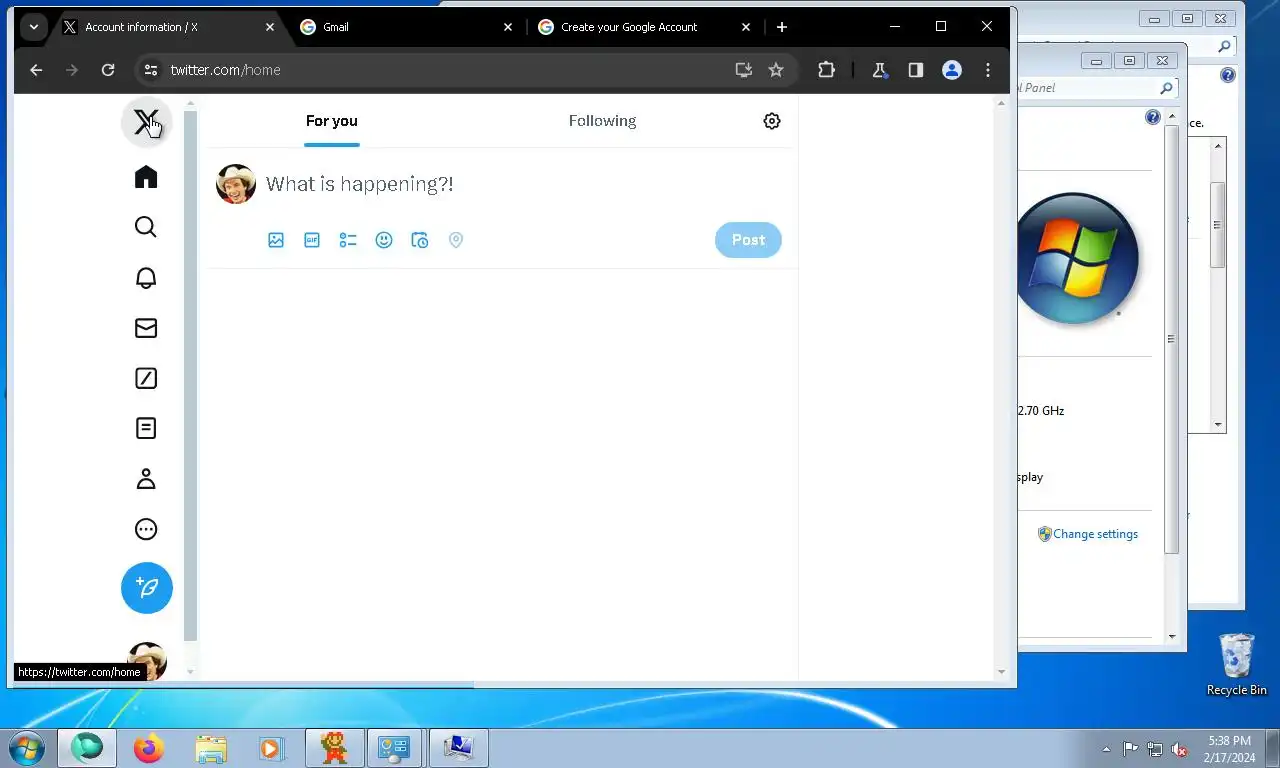Screen dimensions: 1280x768
Task: Open account avatar at sidebar bottom
Action: coord(147,661)
